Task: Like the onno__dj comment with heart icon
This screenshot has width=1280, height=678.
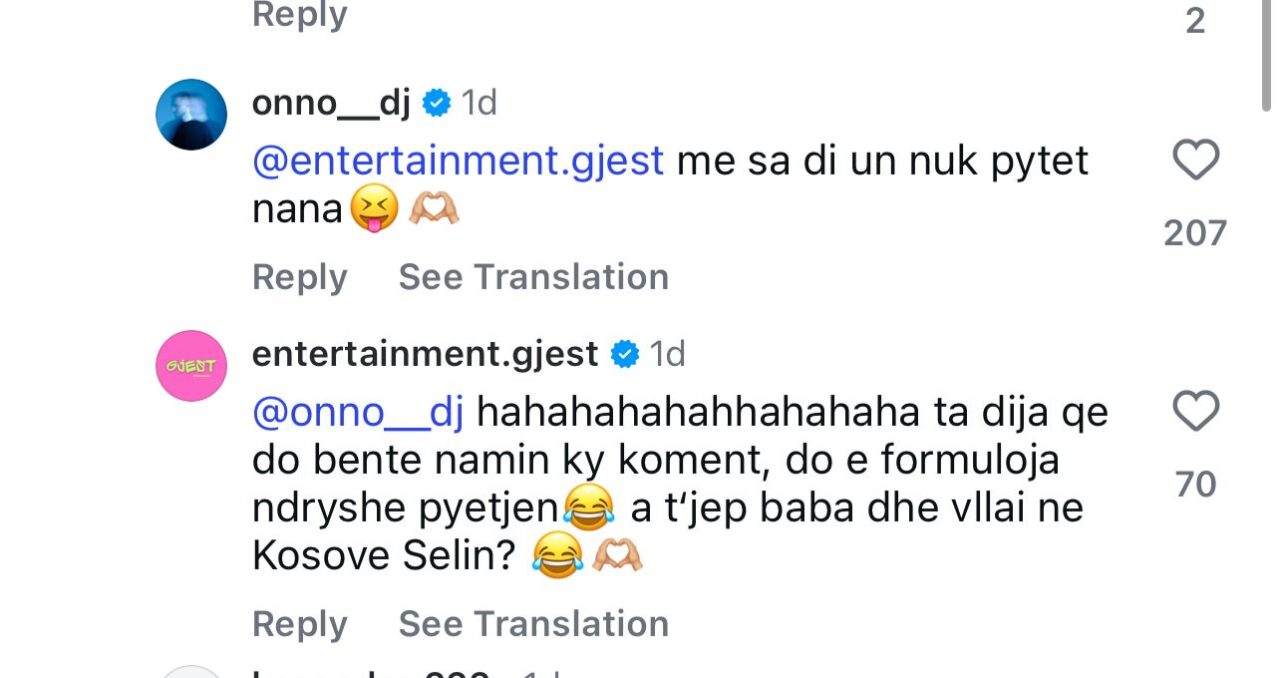Action: 1195,161
